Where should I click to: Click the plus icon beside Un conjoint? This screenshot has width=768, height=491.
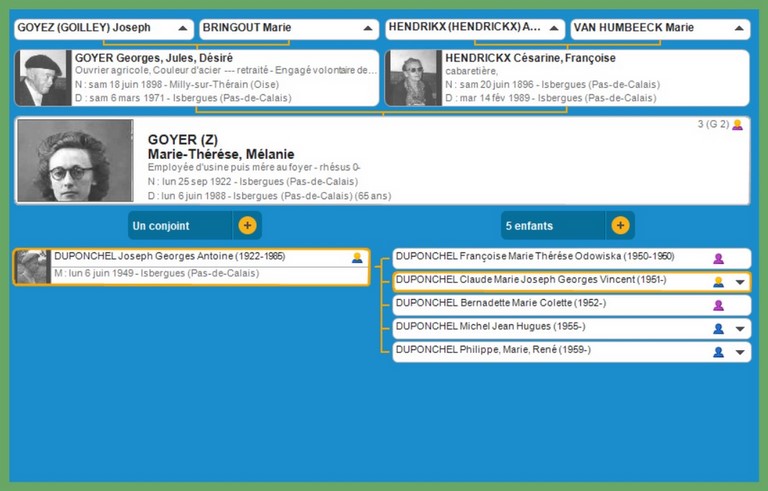coord(247,225)
